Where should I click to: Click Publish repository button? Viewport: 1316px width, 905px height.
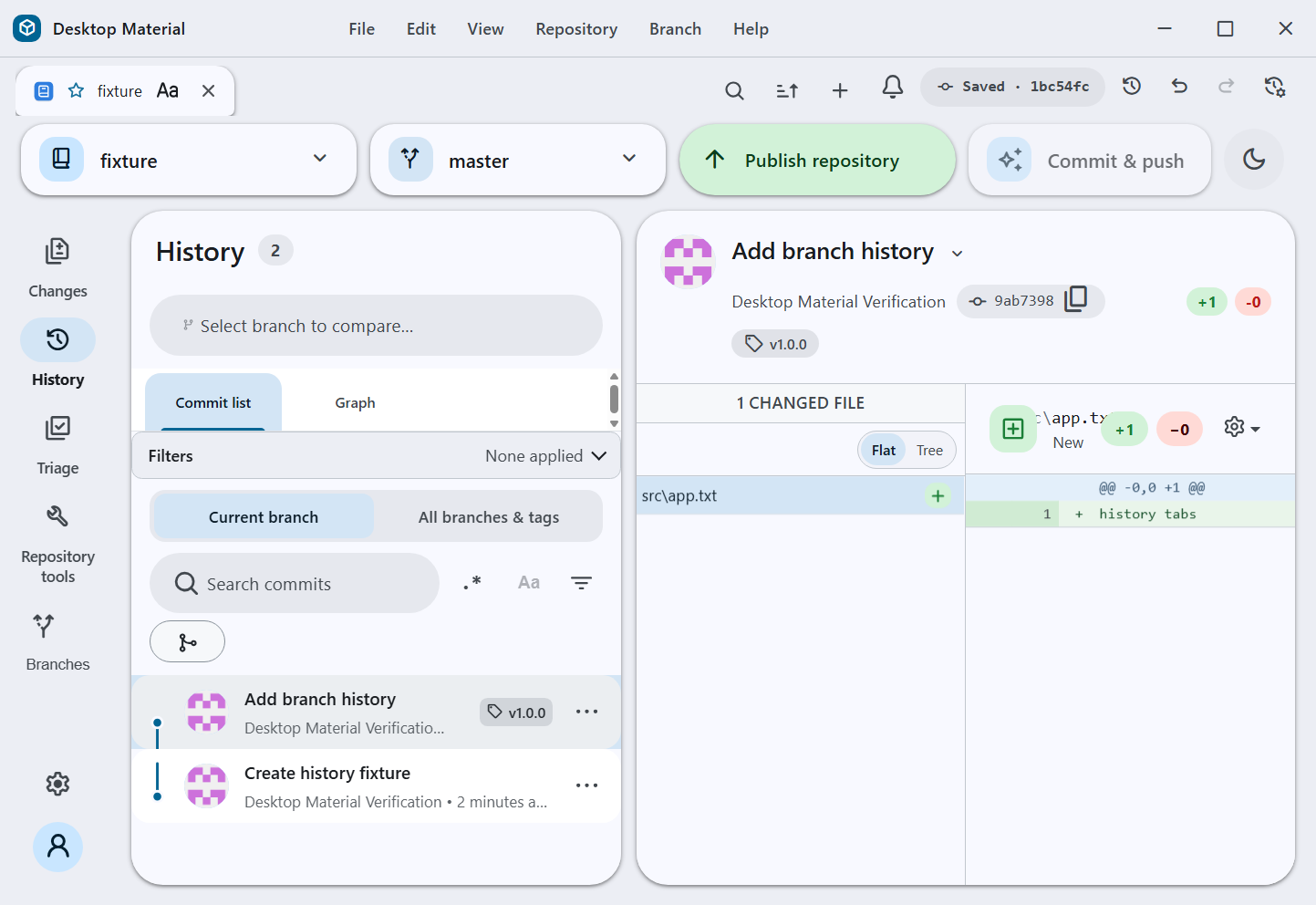817,160
